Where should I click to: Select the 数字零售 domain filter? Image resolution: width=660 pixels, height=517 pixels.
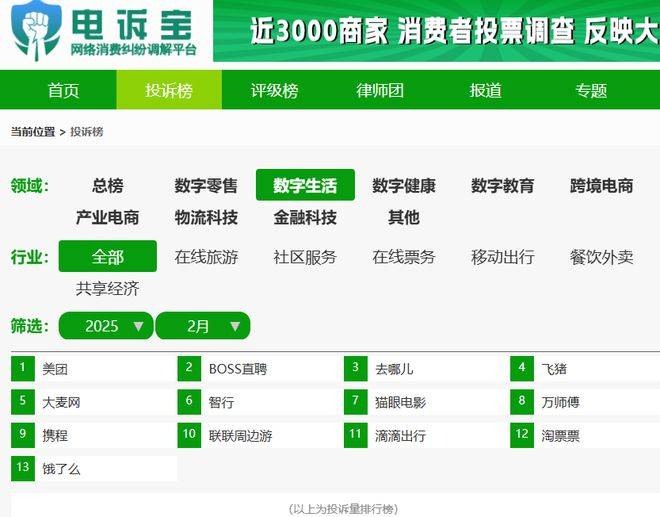[206, 185]
